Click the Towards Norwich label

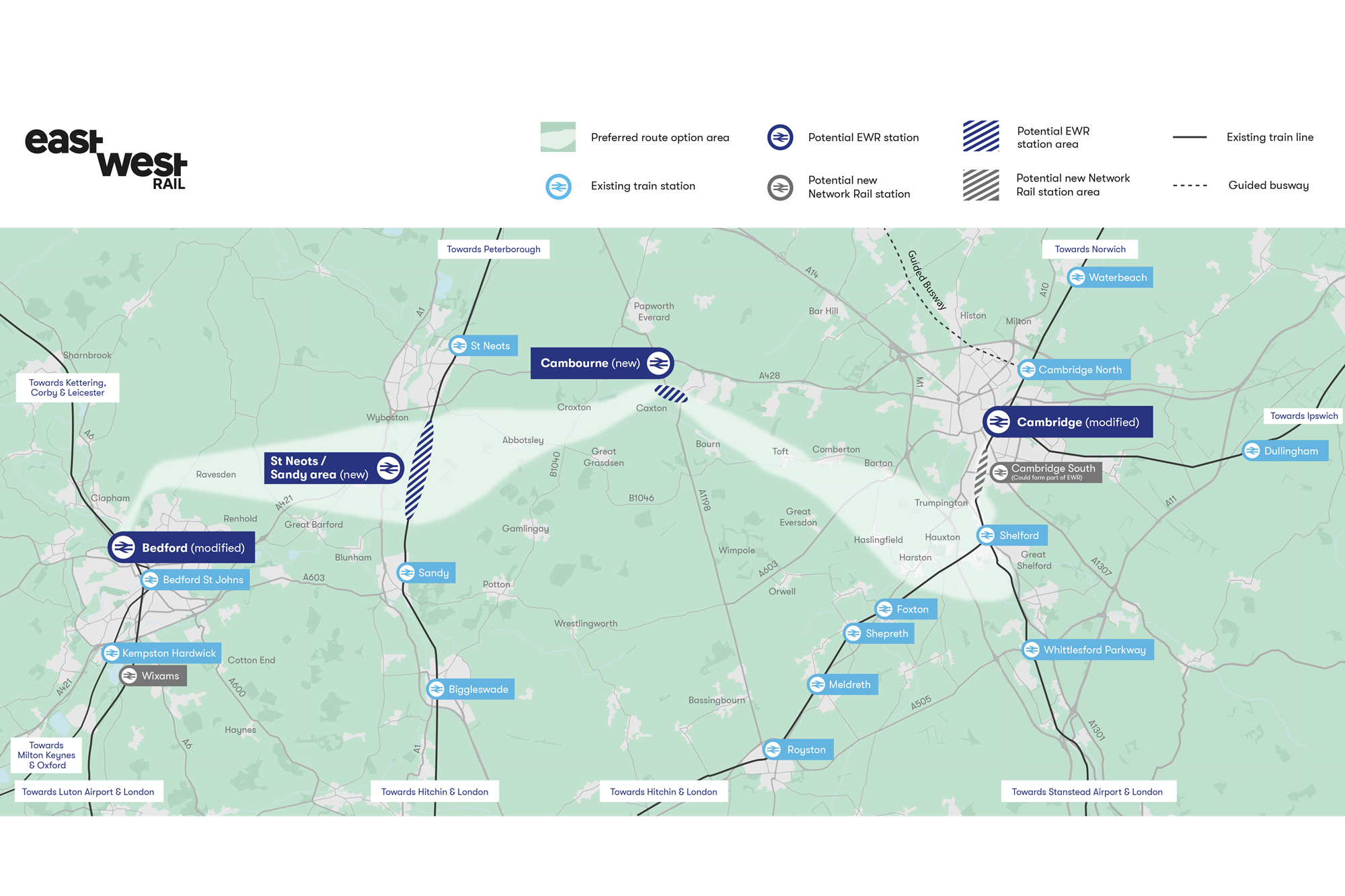tap(1091, 249)
